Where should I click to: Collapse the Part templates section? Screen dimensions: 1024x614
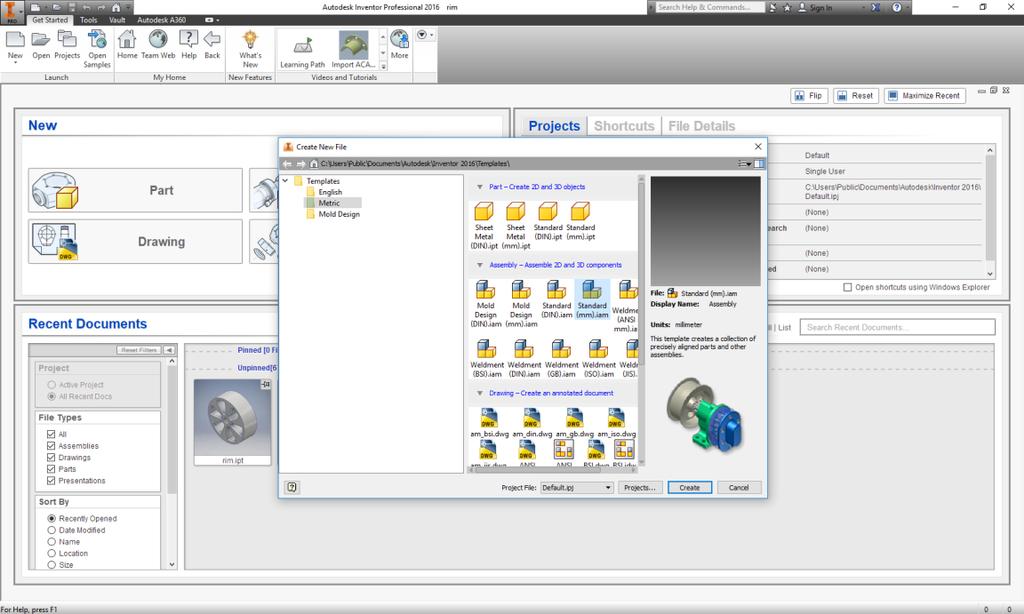[x=480, y=187]
